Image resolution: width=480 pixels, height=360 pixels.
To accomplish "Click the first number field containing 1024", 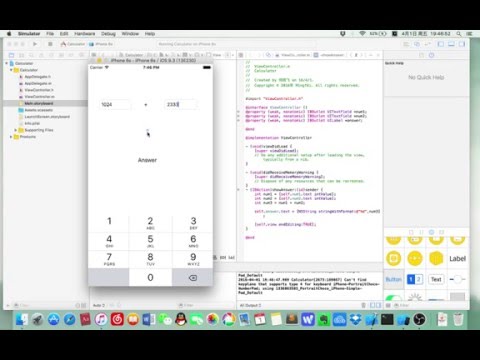I will point(115,104).
